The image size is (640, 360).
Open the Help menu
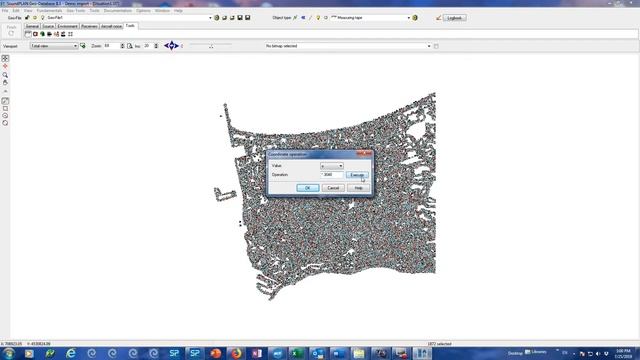(x=178, y=11)
